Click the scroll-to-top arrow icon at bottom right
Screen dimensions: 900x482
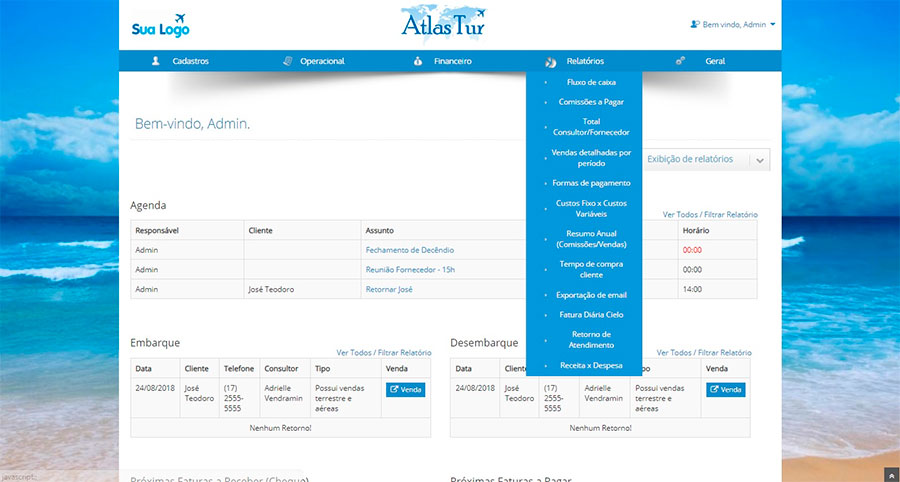coord(891,476)
